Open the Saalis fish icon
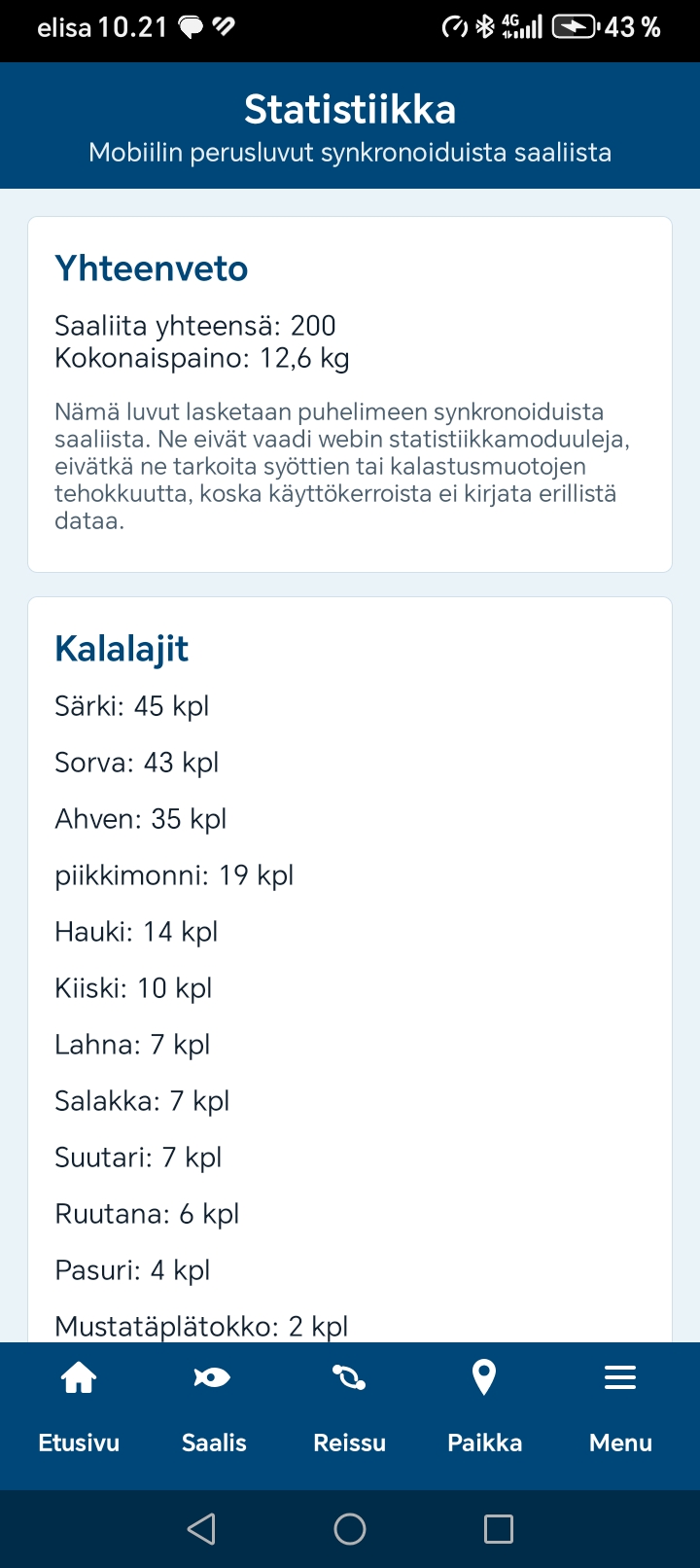The height and width of the screenshot is (1568, 700). point(213,1377)
